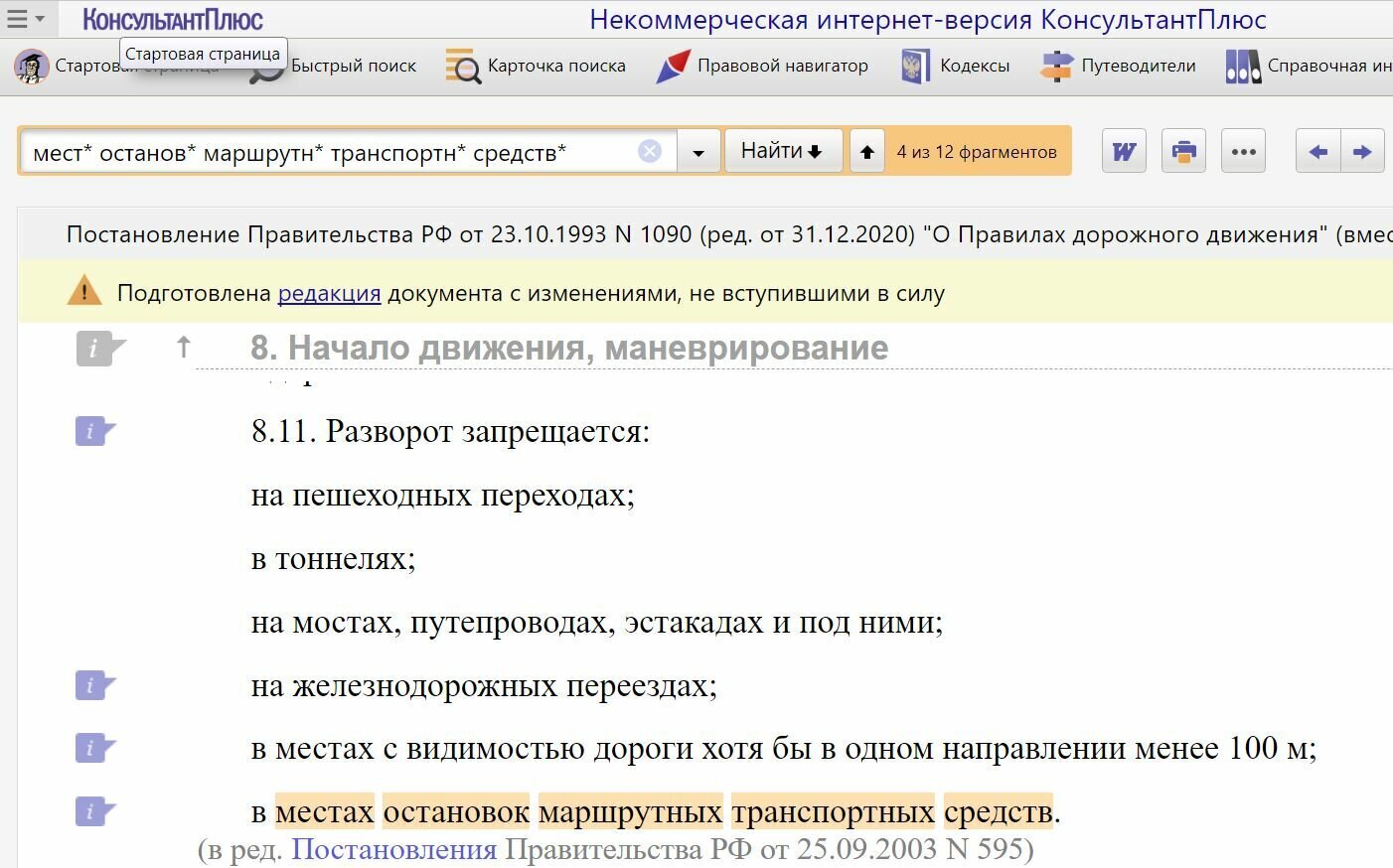Image resolution: width=1393 pixels, height=868 pixels.
Task: Click the warning triangle icon
Action: [x=84, y=291]
